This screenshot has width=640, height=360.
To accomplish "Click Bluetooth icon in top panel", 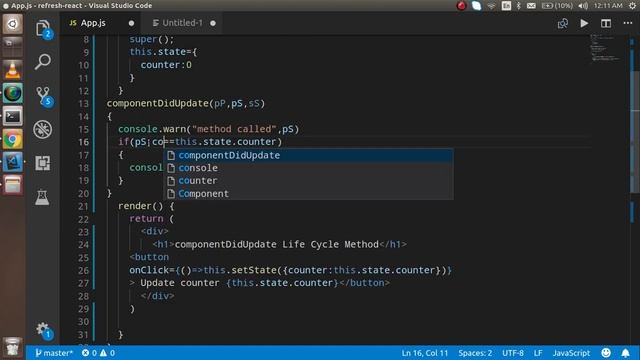I will pos(518,6).
